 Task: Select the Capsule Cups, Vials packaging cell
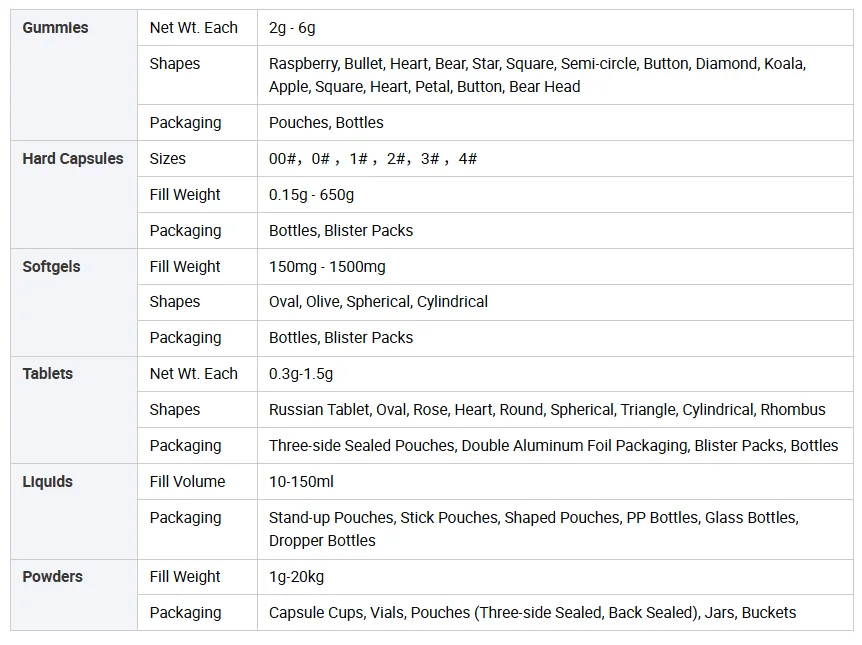tap(555, 613)
